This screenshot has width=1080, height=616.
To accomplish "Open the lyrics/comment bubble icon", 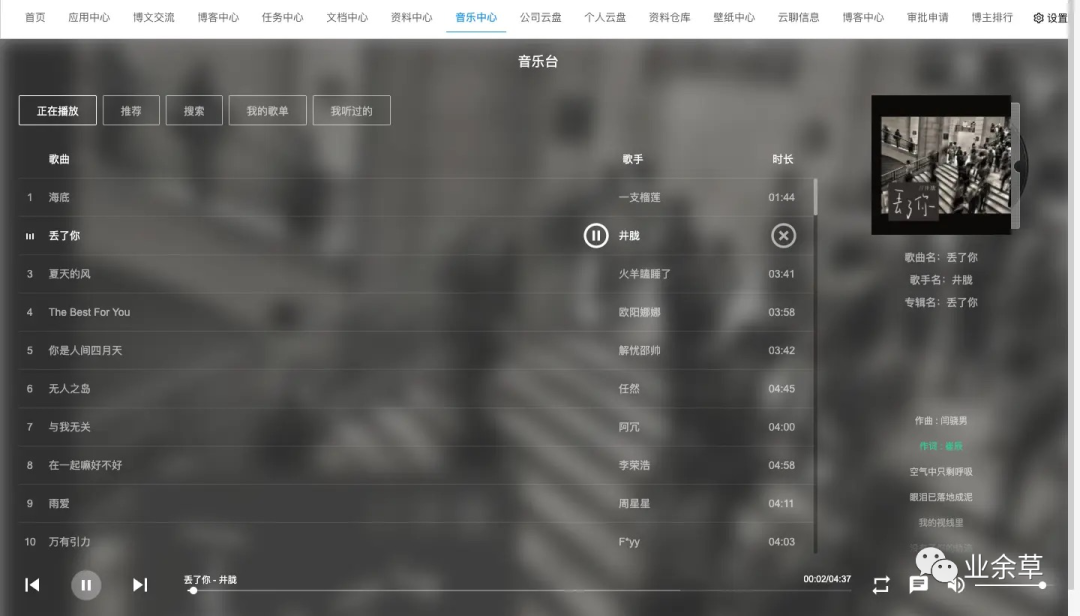I will (x=917, y=585).
